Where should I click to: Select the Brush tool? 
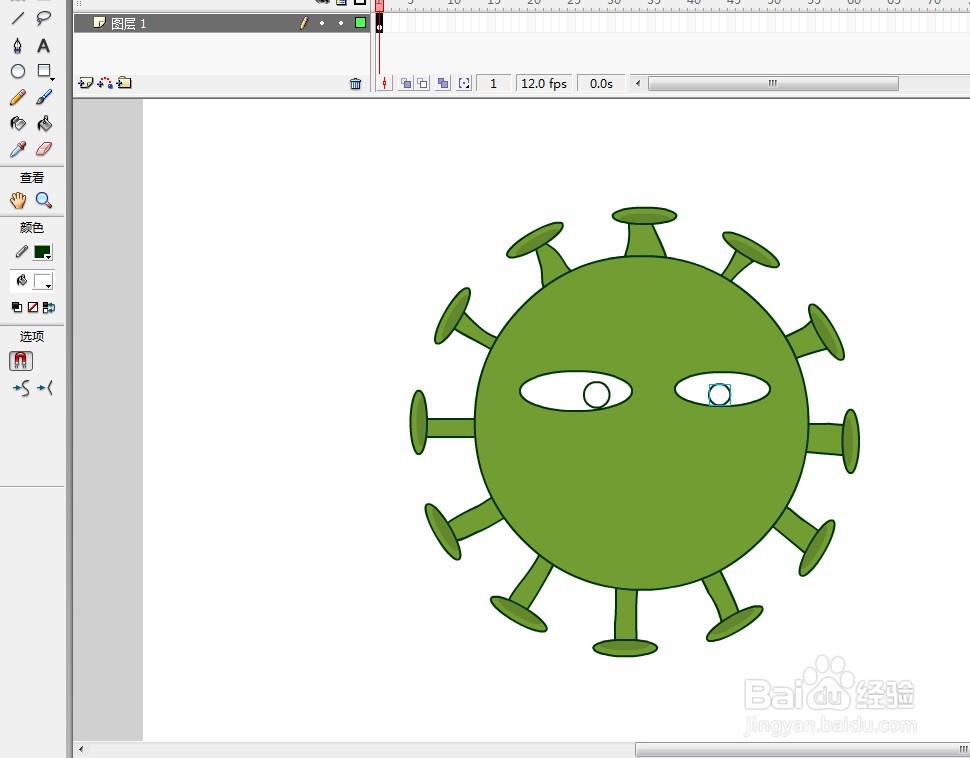pos(43,98)
